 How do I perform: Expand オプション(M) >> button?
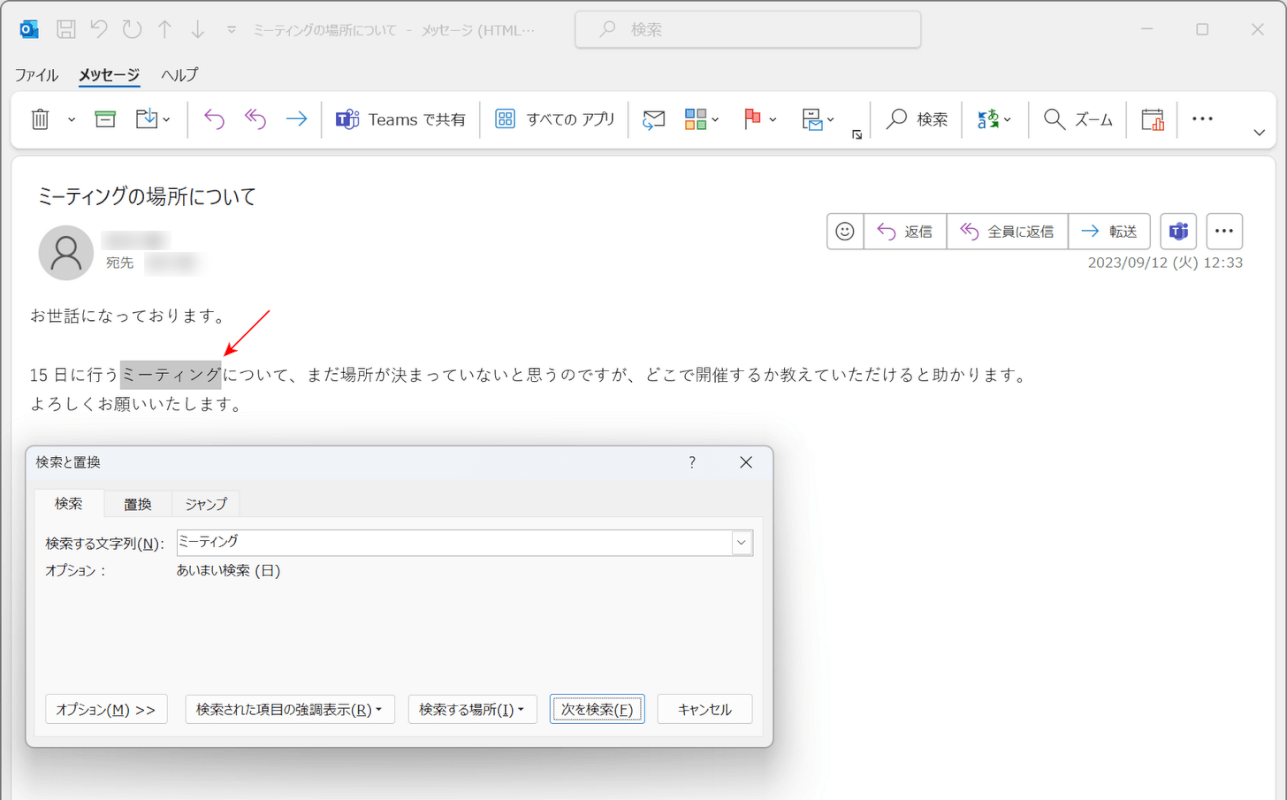tap(106, 709)
